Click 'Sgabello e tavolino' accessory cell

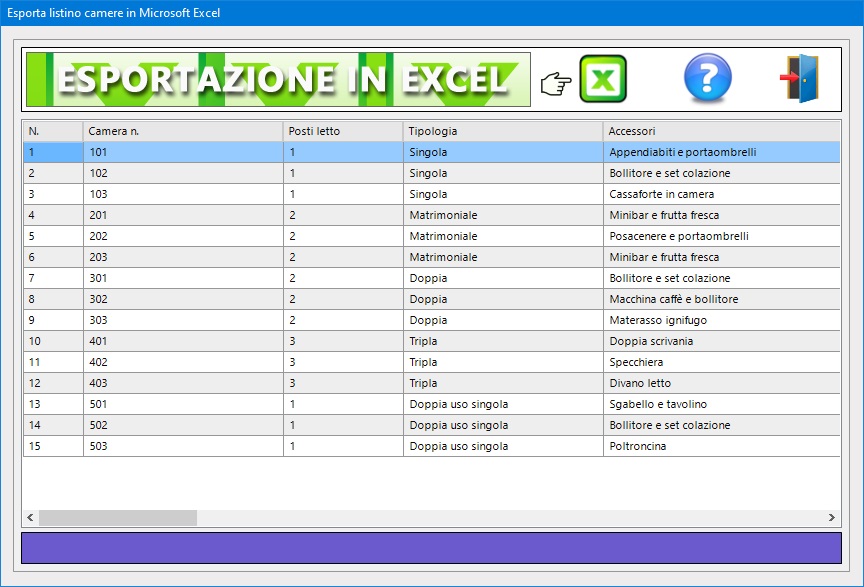click(722, 404)
